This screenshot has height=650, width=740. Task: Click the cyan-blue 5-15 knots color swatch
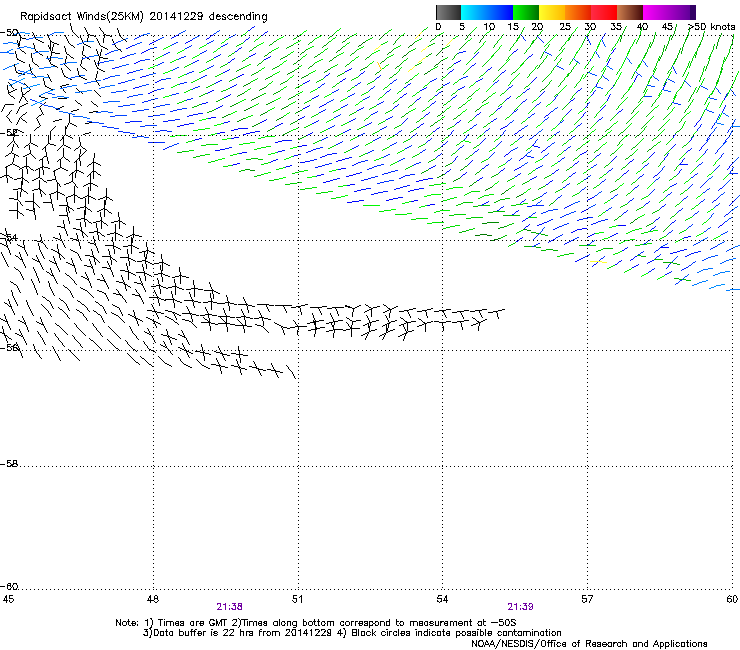(487, 12)
